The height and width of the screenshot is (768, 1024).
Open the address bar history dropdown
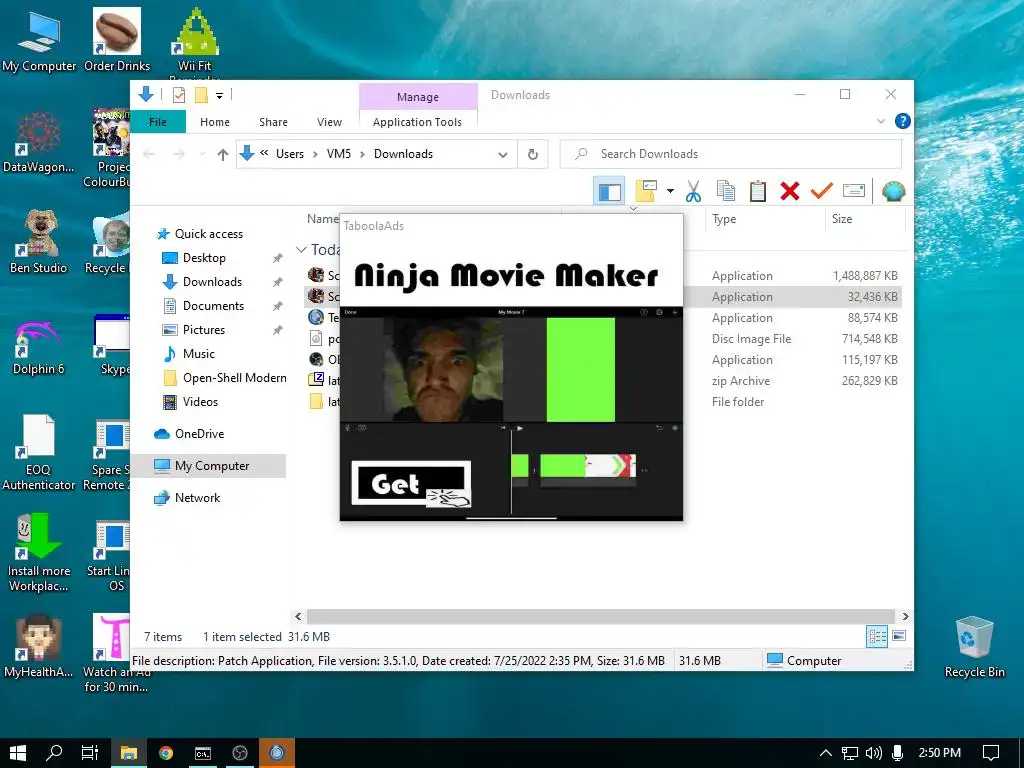503,155
